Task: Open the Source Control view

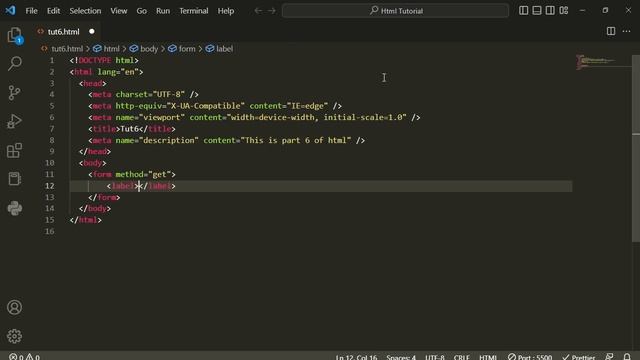Action: 15,93
